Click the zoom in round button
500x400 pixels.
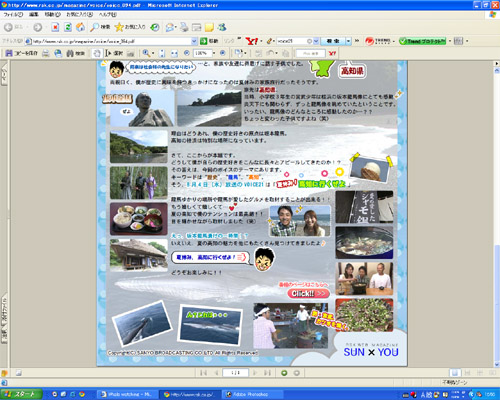223,53
